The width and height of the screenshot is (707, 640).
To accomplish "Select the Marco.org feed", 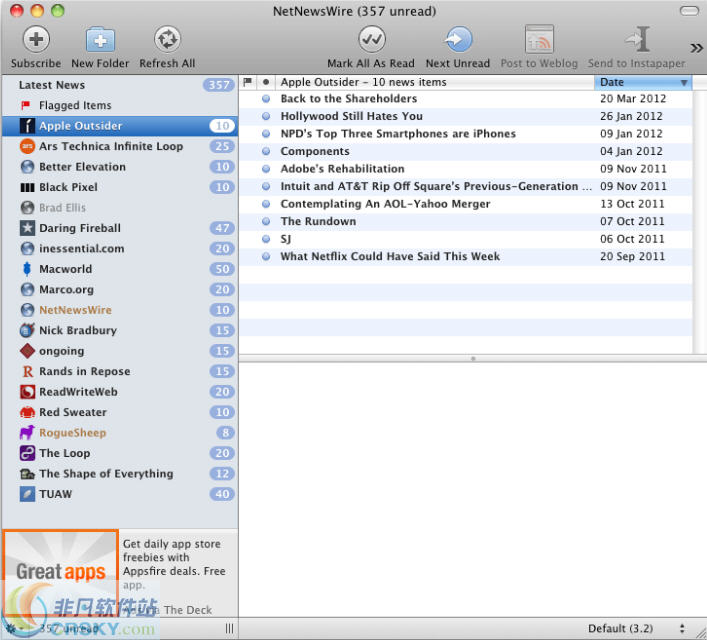I will pyautogui.click(x=120, y=289).
